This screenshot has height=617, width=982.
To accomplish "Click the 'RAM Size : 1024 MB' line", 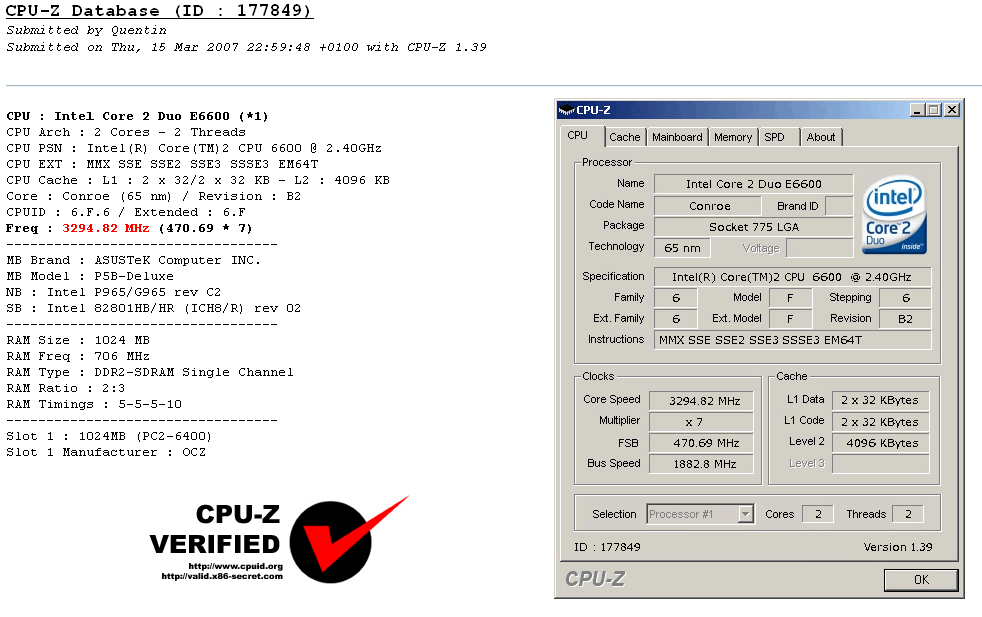I will pos(78,340).
